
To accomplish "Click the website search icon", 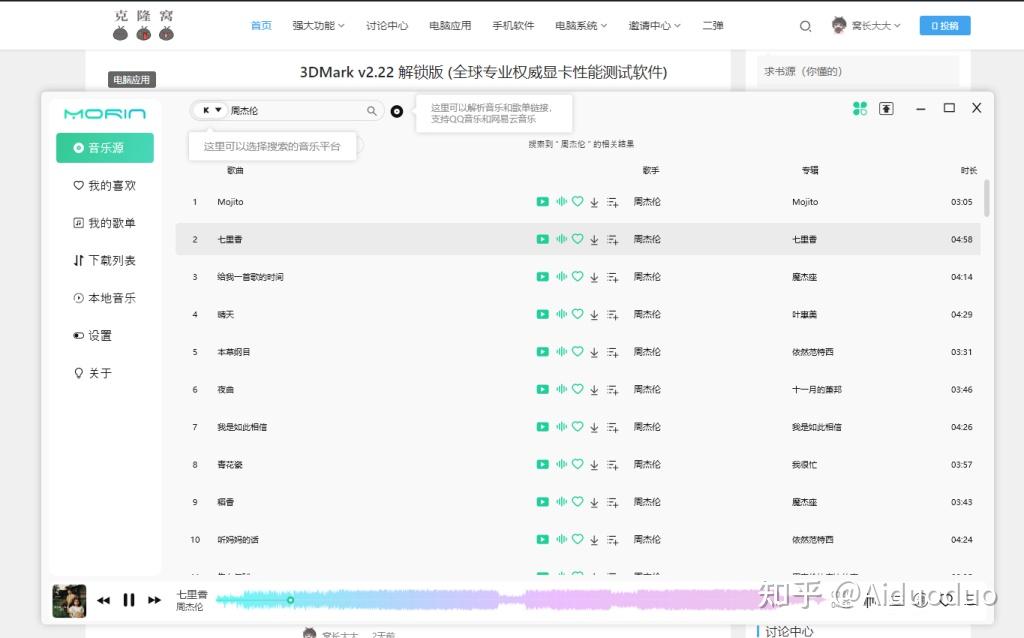I will tap(805, 26).
